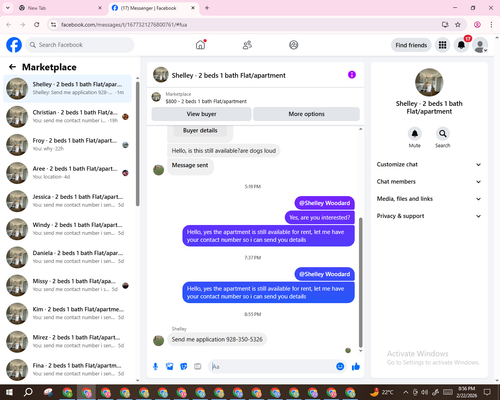The image size is (500, 400).
Task: Attach a photo using the image icon
Action: pos(170,367)
